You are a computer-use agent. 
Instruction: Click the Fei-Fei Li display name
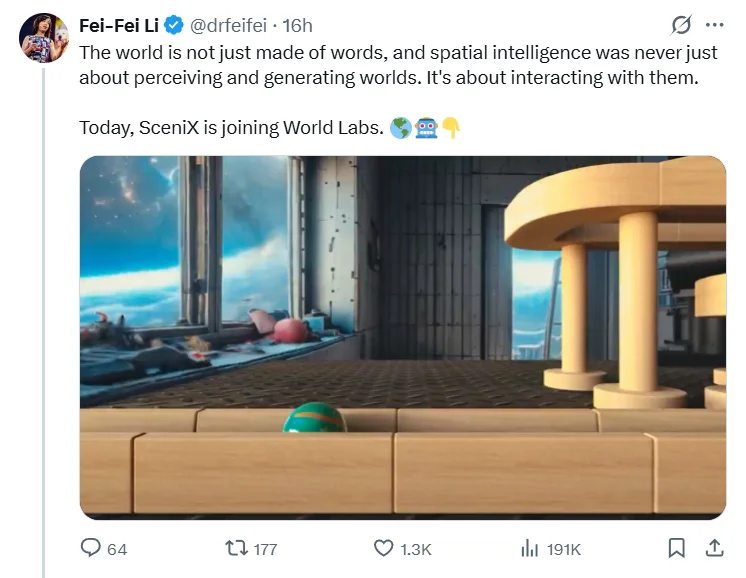pos(119,26)
